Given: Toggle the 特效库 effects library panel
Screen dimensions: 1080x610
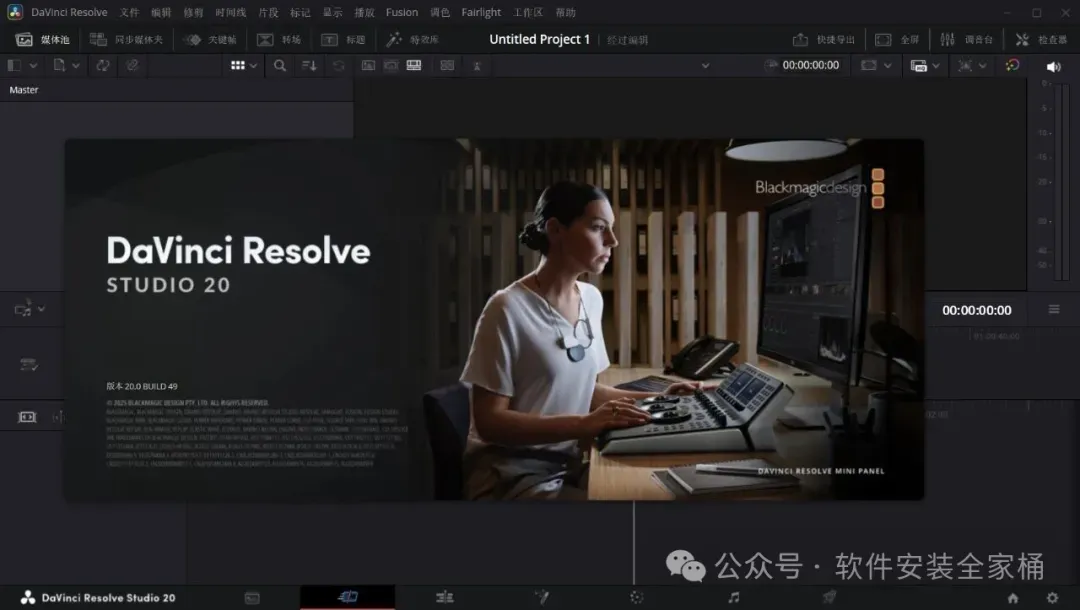Looking at the screenshot, I should (413, 39).
